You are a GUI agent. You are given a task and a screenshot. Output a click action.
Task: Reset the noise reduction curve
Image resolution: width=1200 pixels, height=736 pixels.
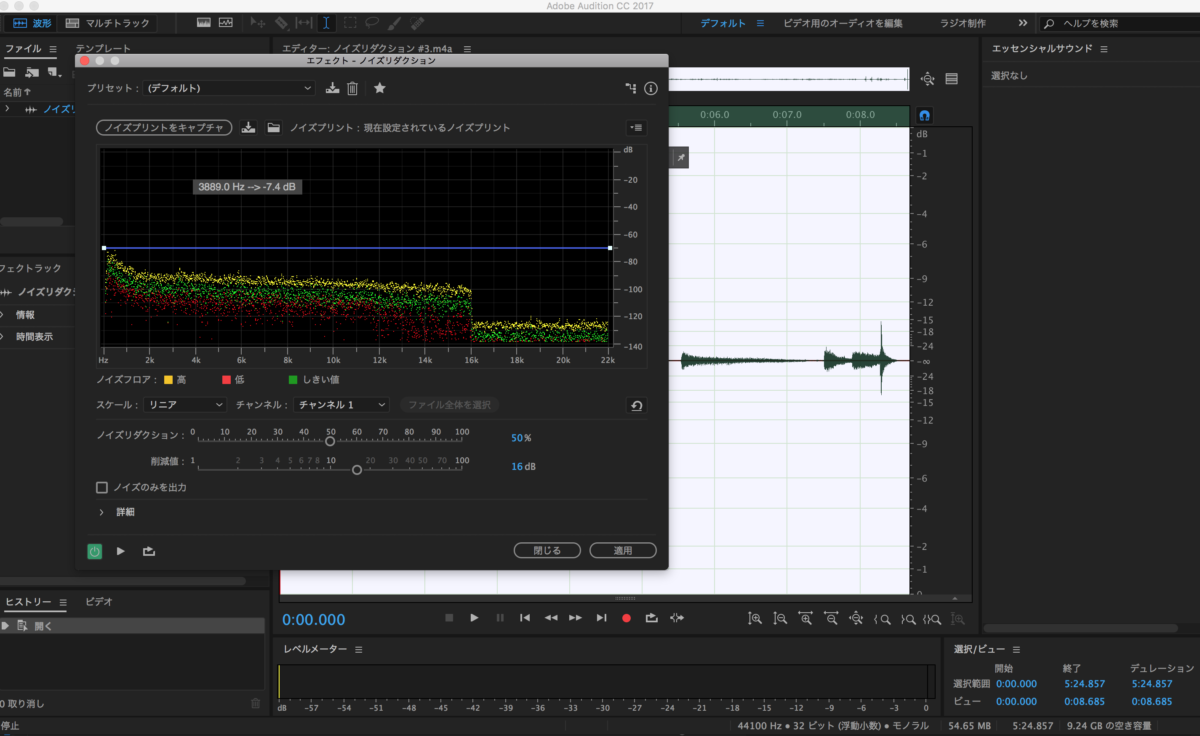pyautogui.click(x=636, y=405)
